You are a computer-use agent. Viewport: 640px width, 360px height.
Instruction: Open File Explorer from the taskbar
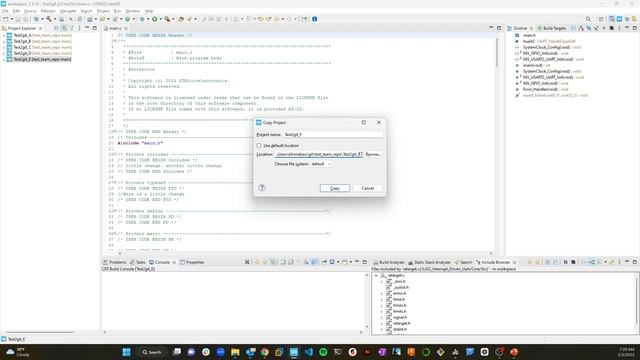coord(235,352)
